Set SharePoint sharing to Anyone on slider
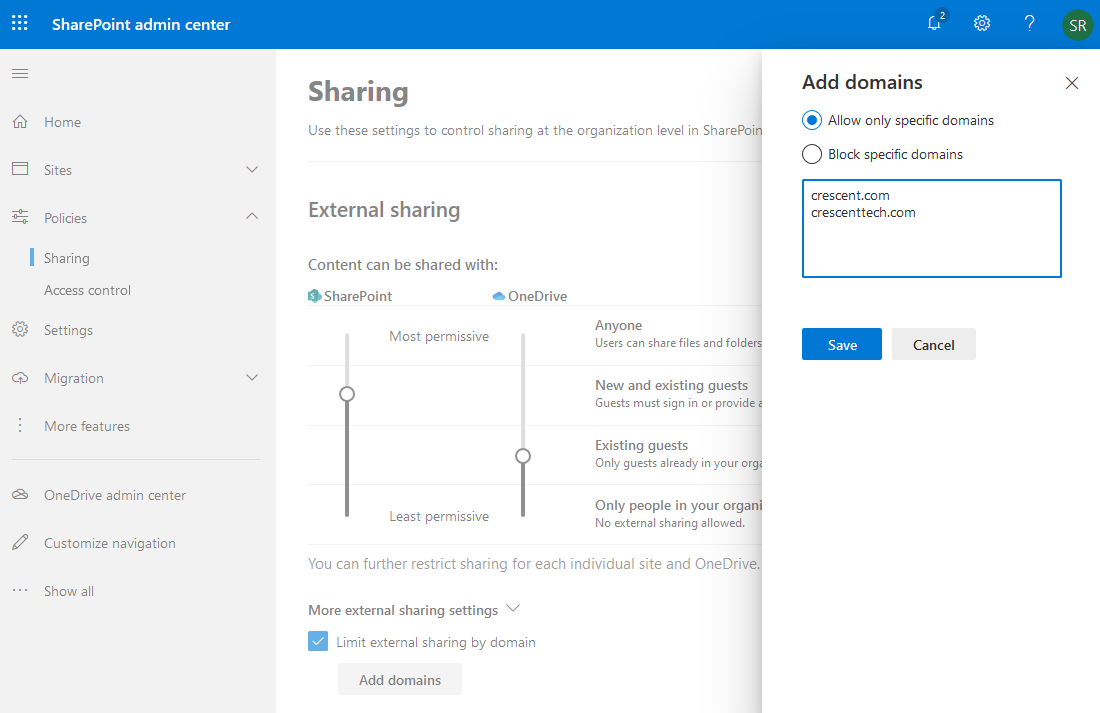The height and width of the screenshot is (713, 1100). pos(347,334)
